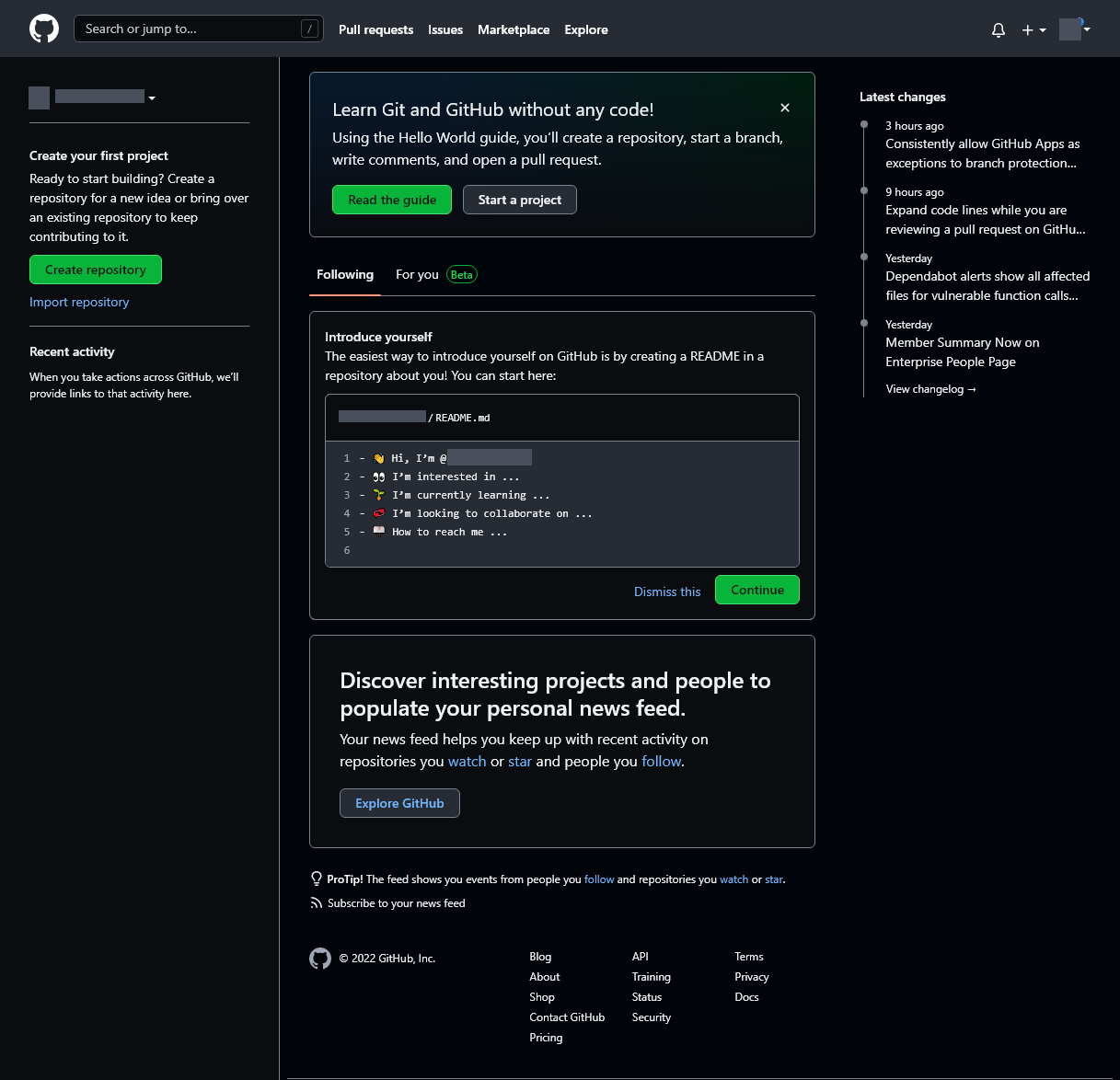The height and width of the screenshot is (1080, 1120).
Task: Close the Learn Git banner
Action: pos(785,108)
